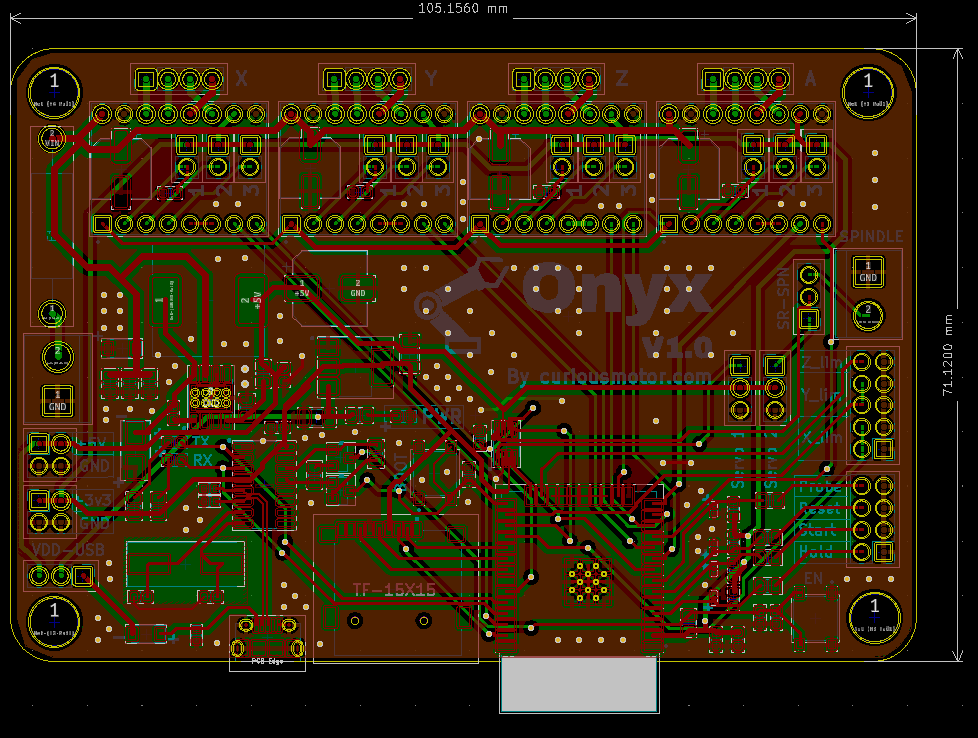Click the Y axis driver header label
The image size is (978, 738).
coord(430,79)
